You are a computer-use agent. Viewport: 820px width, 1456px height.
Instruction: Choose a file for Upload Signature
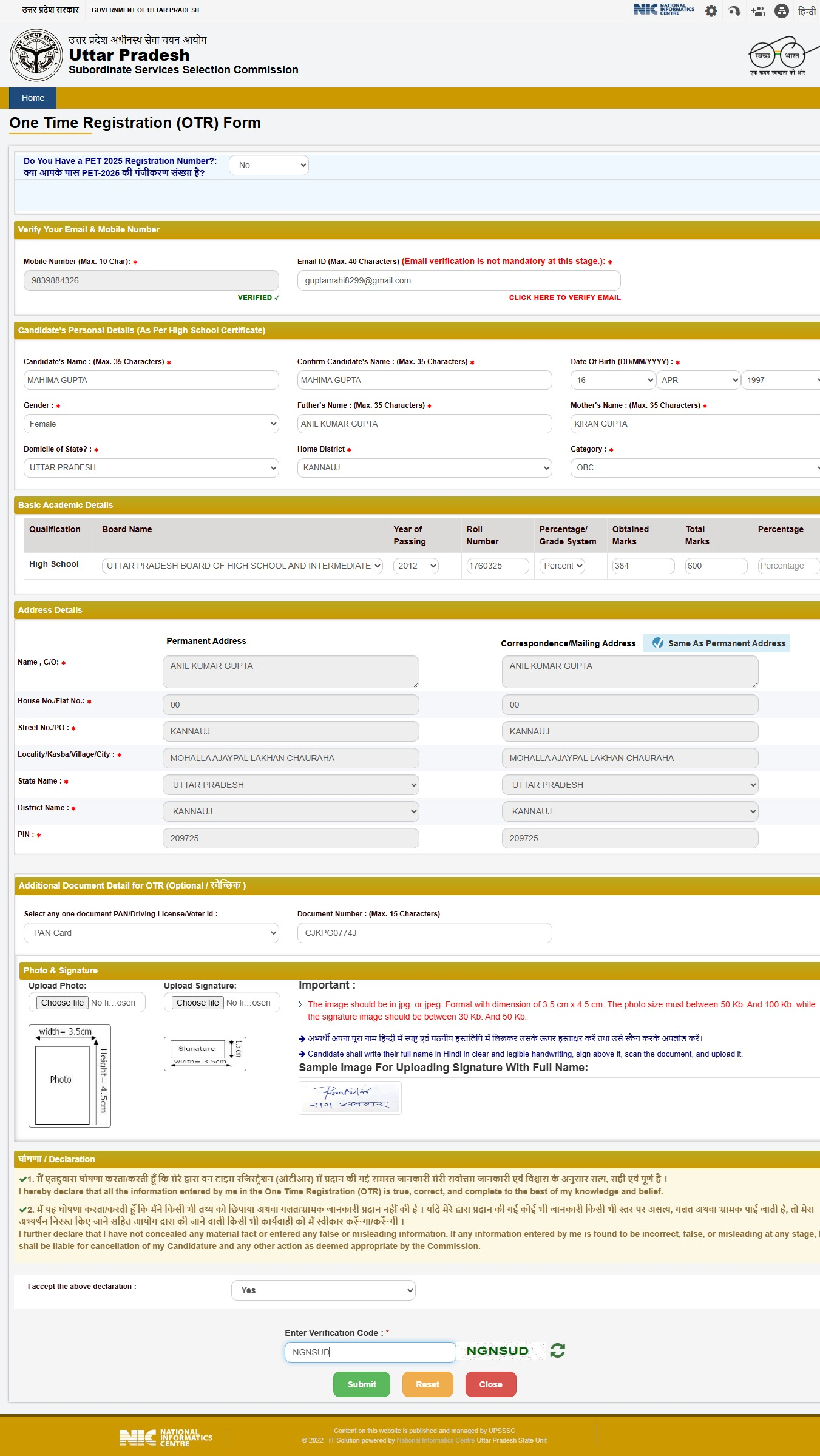pos(198,1003)
